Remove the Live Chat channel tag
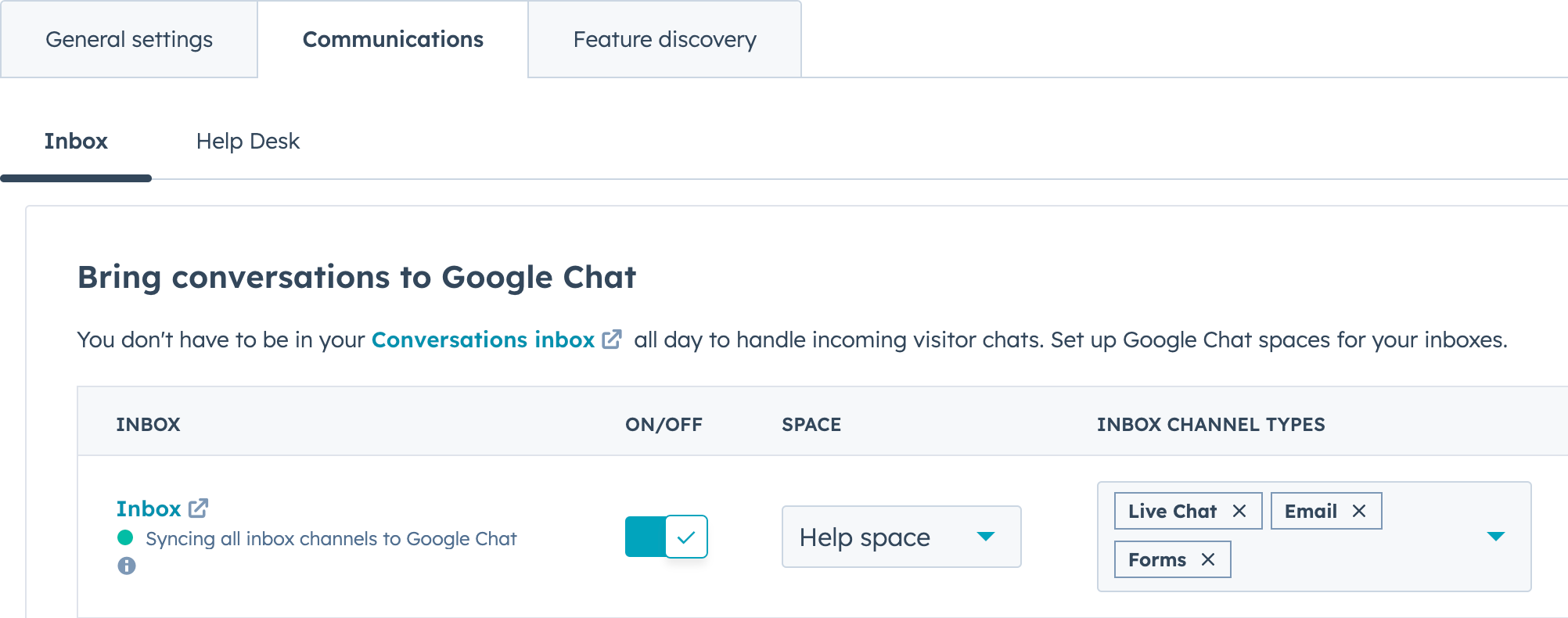This screenshot has width=1568, height=618. pyautogui.click(x=1239, y=511)
